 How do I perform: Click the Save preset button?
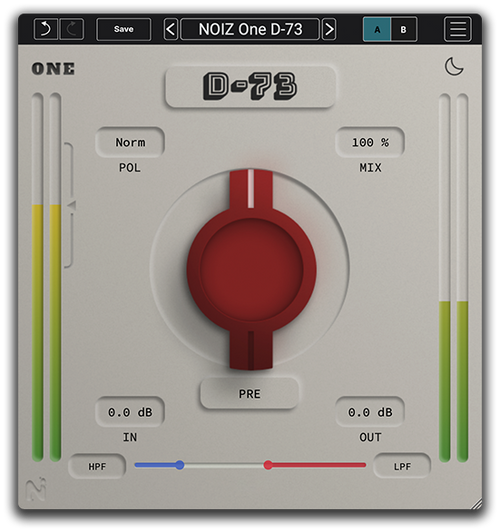click(124, 30)
